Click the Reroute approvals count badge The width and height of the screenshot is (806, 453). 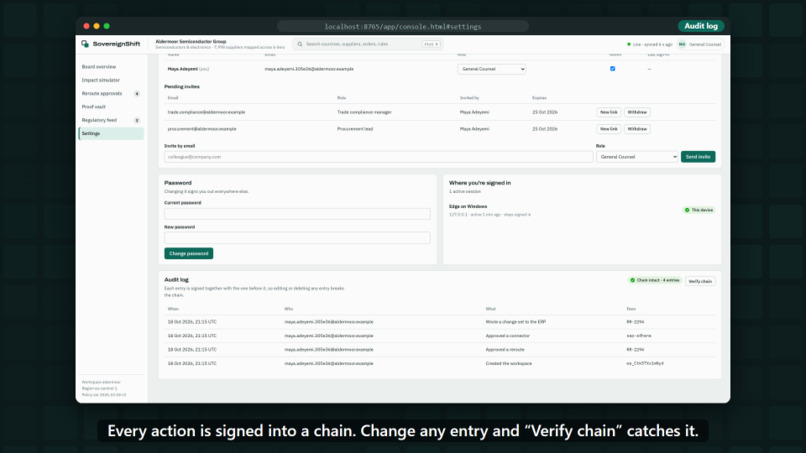click(137, 94)
